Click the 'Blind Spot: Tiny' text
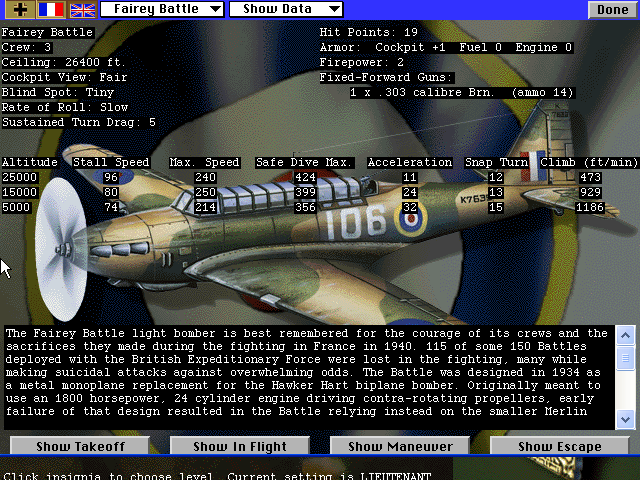This screenshot has width=640, height=480. [58, 93]
